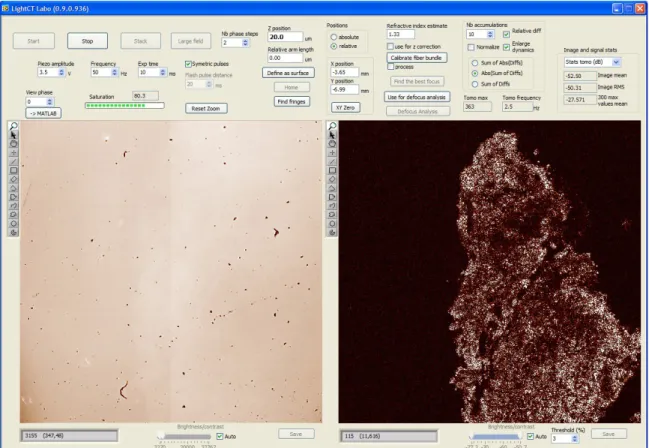Image resolution: width=649 pixels, height=448 pixels.
Task: Select the rectangle ROI tool beside the left camera image
Action: click(x=13, y=171)
